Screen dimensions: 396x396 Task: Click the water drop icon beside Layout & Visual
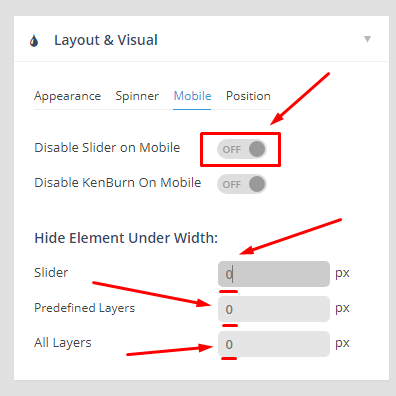click(34, 41)
